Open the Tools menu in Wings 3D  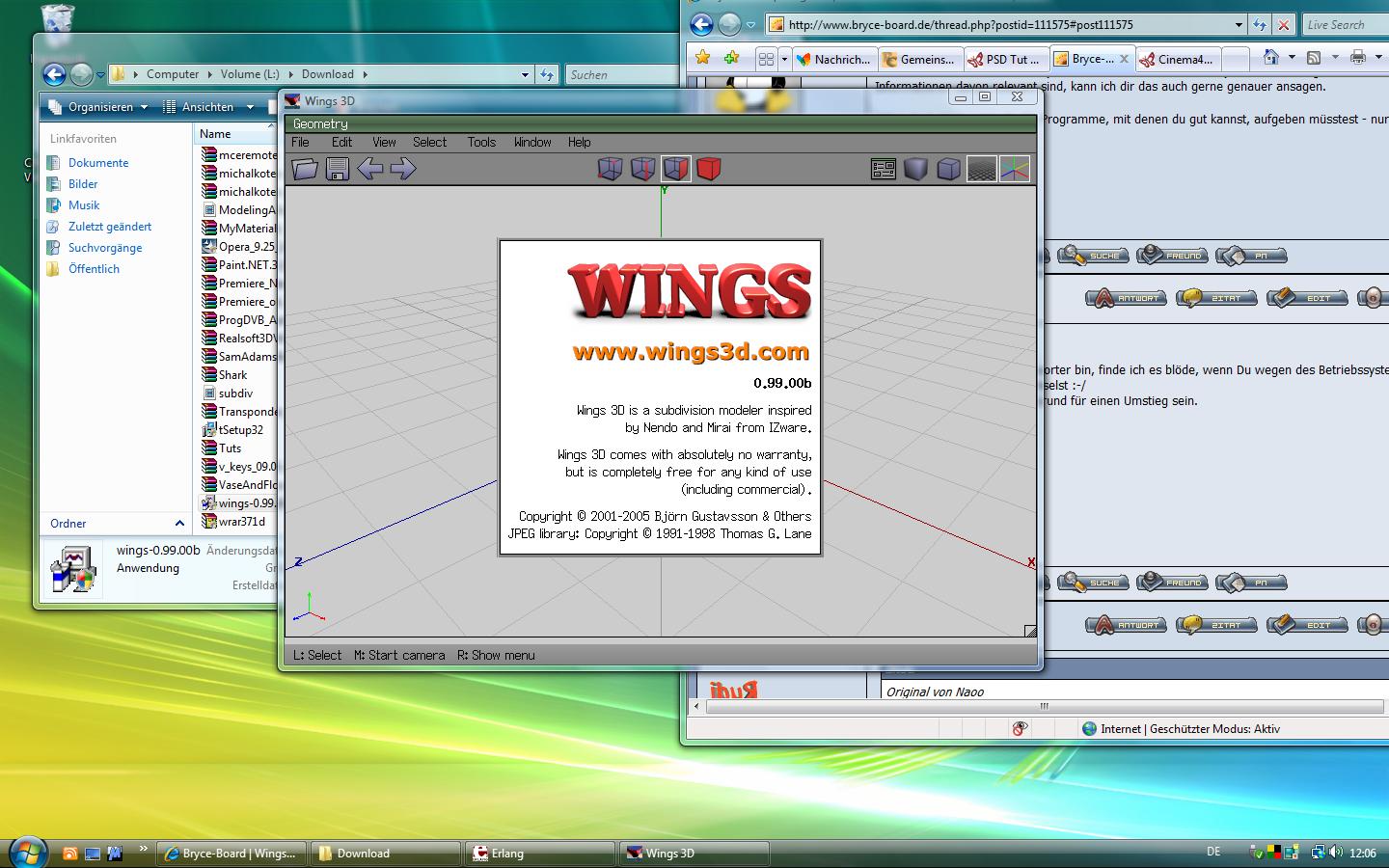coord(481,142)
